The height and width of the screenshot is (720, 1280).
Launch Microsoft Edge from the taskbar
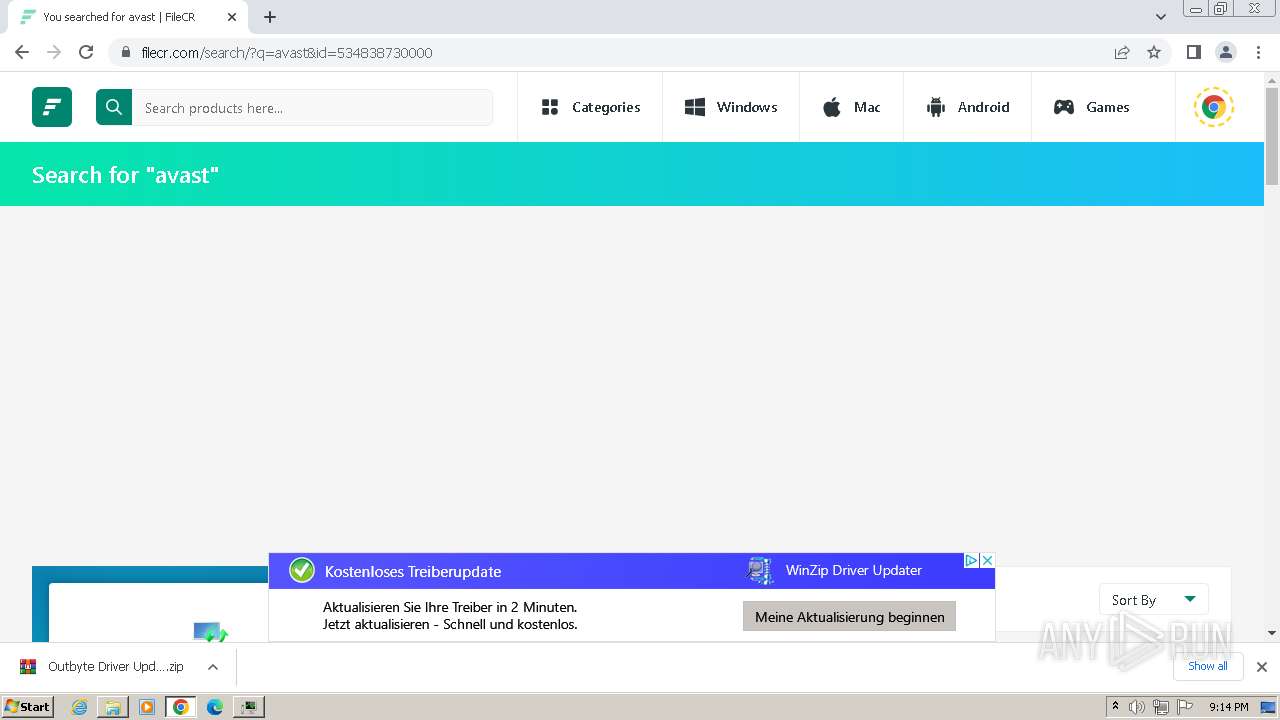pyautogui.click(x=215, y=707)
